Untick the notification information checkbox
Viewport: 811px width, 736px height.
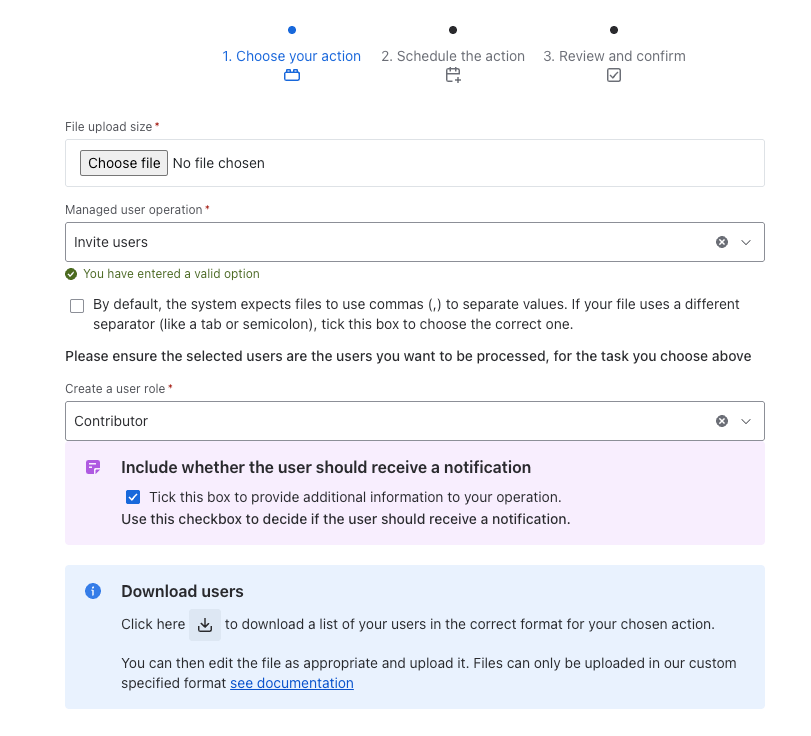(133, 496)
